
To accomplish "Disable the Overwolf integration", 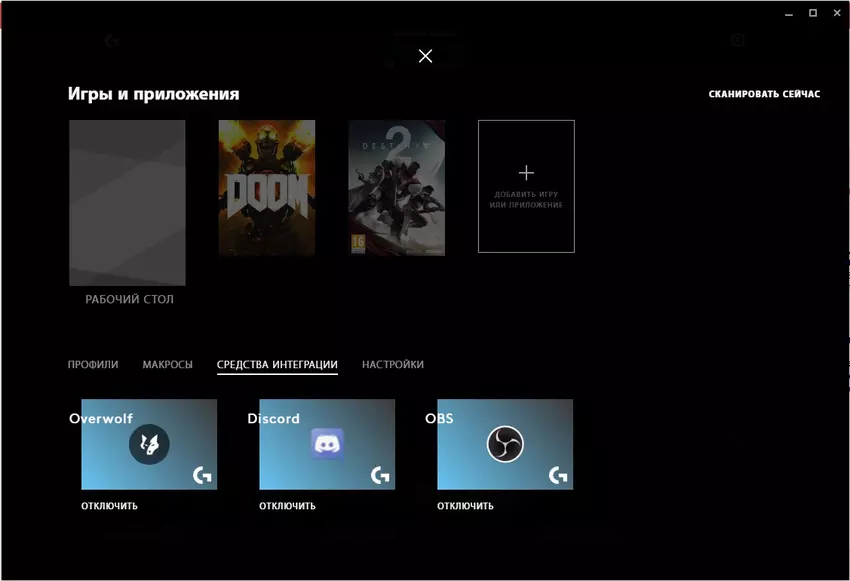I will click(x=109, y=506).
